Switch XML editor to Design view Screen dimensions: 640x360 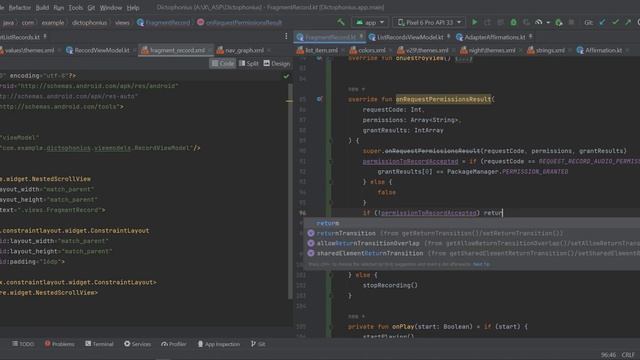(x=277, y=64)
